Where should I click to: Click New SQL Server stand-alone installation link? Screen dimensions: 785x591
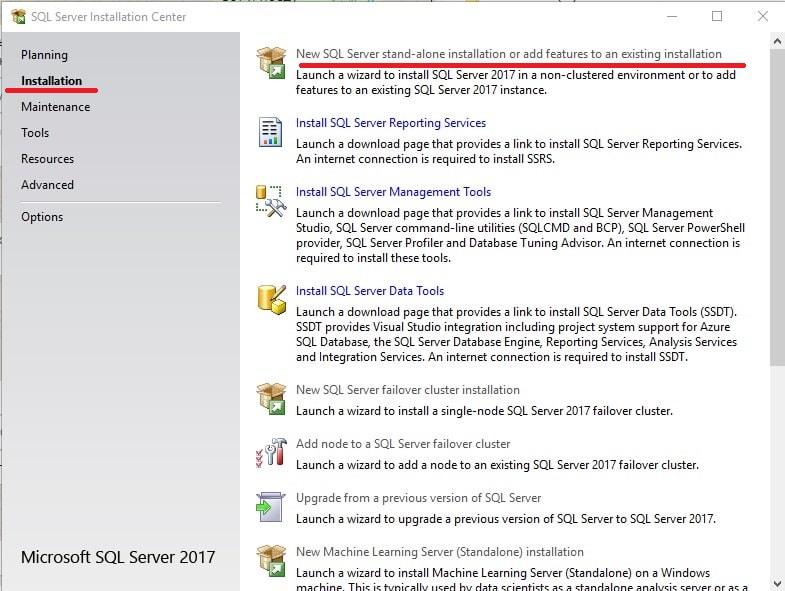pos(508,54)
